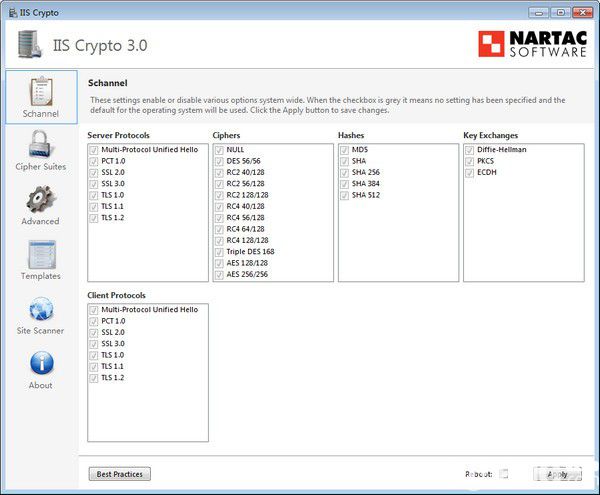The width and height of the screenshot is (600, 495).
Task: Click the Server Protocols heading
Action: tap(118, 135)
